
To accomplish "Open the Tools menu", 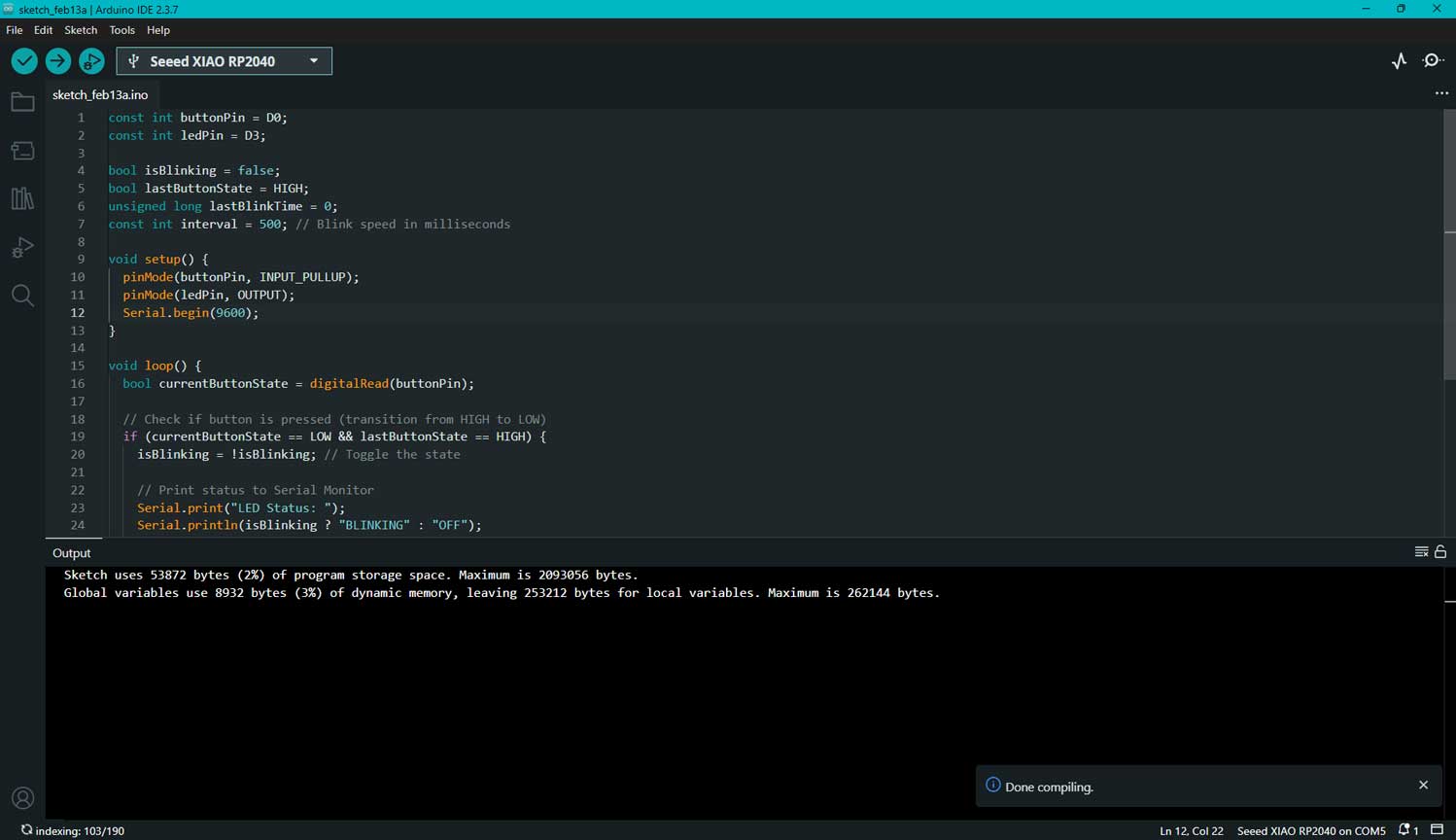I will click(x=122, y=30).
